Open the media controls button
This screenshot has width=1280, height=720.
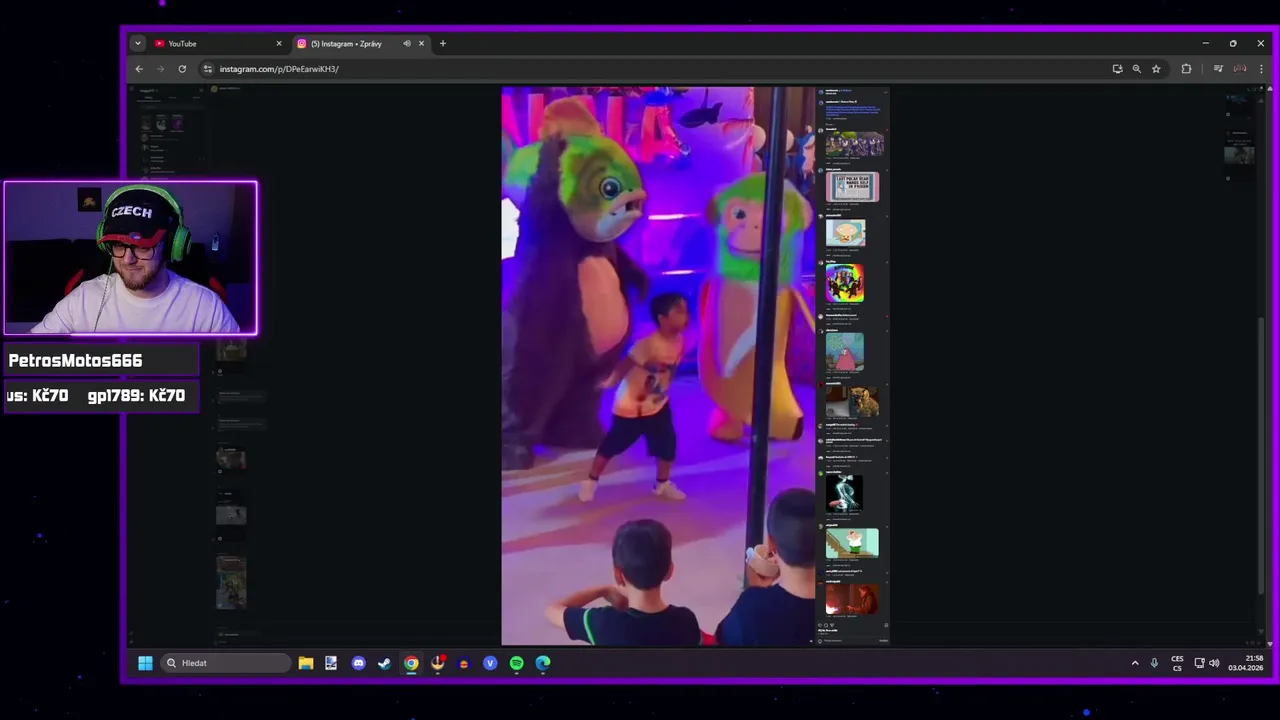point(1218,69)
